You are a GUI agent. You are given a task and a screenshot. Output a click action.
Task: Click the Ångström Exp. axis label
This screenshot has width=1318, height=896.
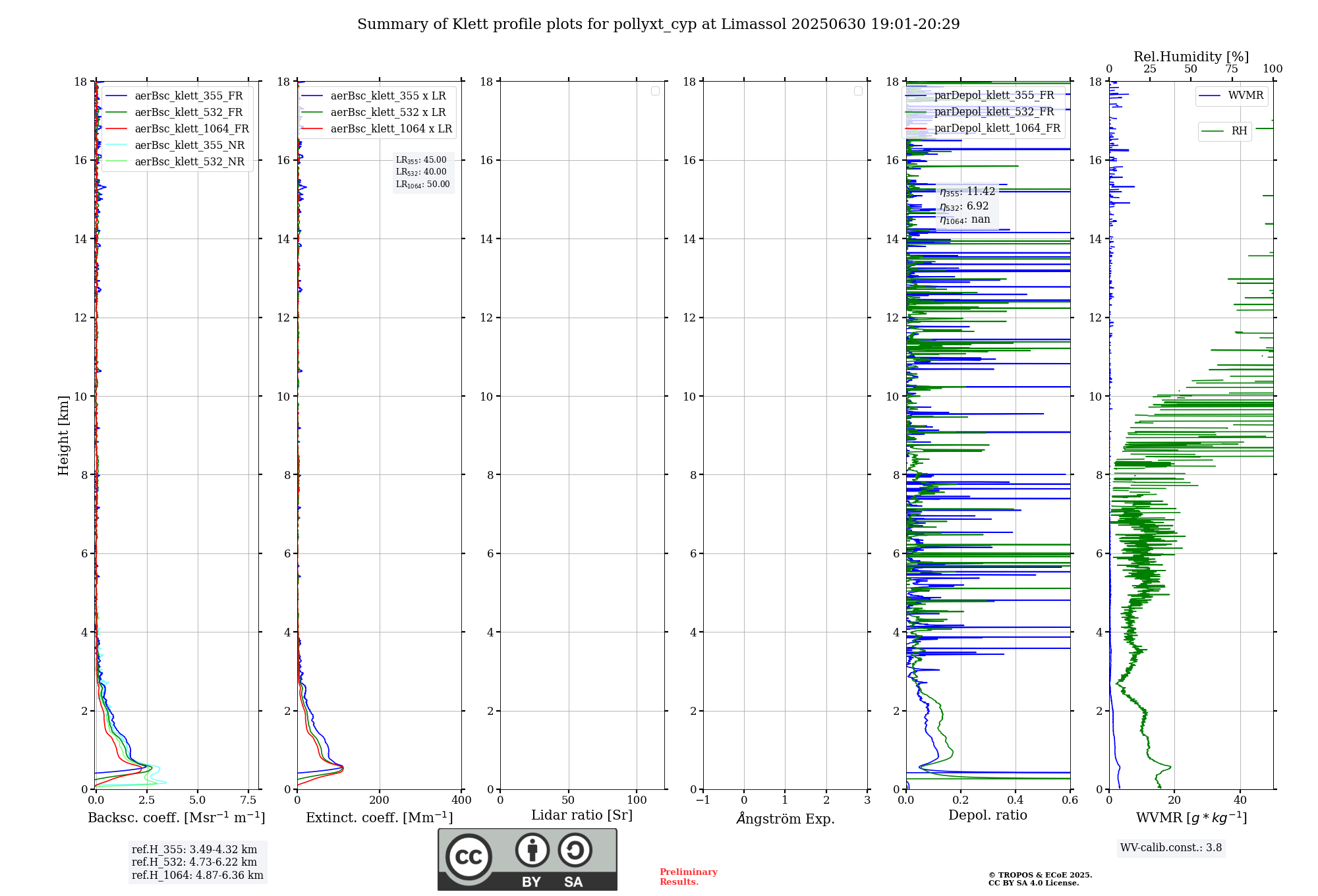pyautogui.click(x=786, y=818)
